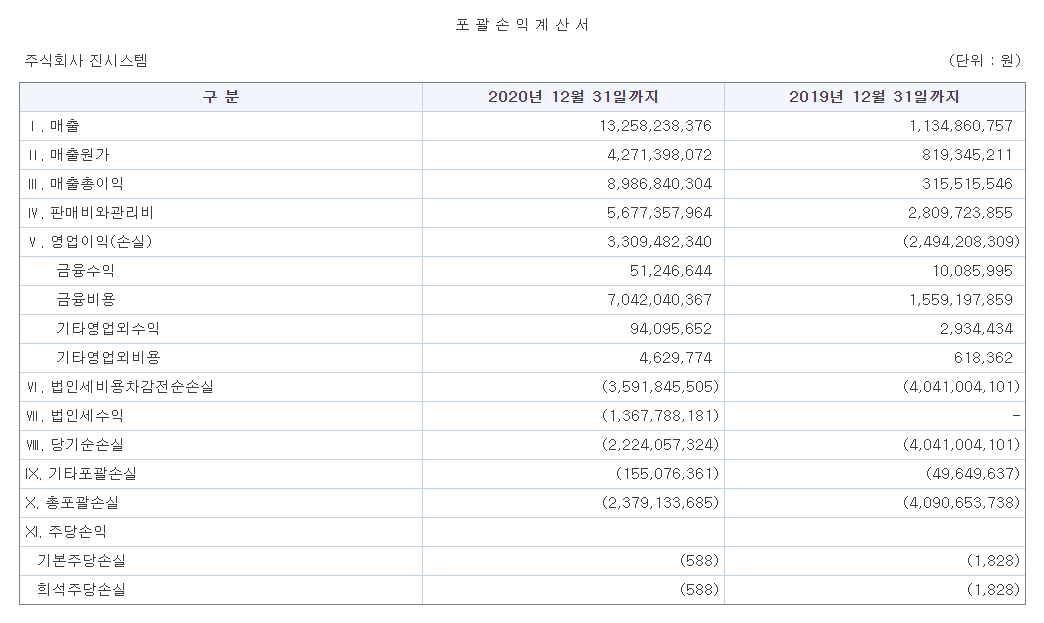Select the value 4,271,398,072

pyautogui.click(x=659, y=155)
